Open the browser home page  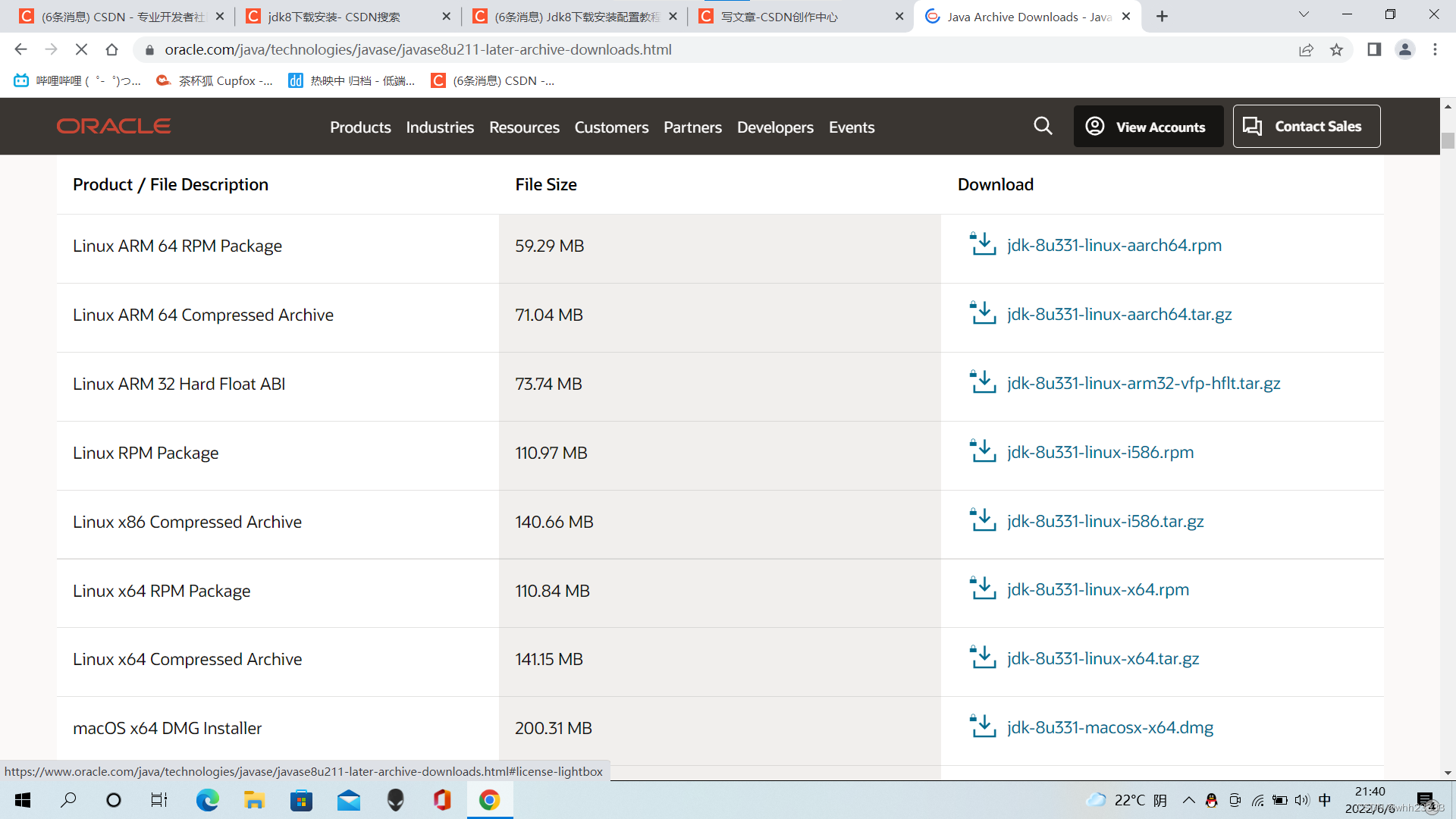[x=111, y=49]
